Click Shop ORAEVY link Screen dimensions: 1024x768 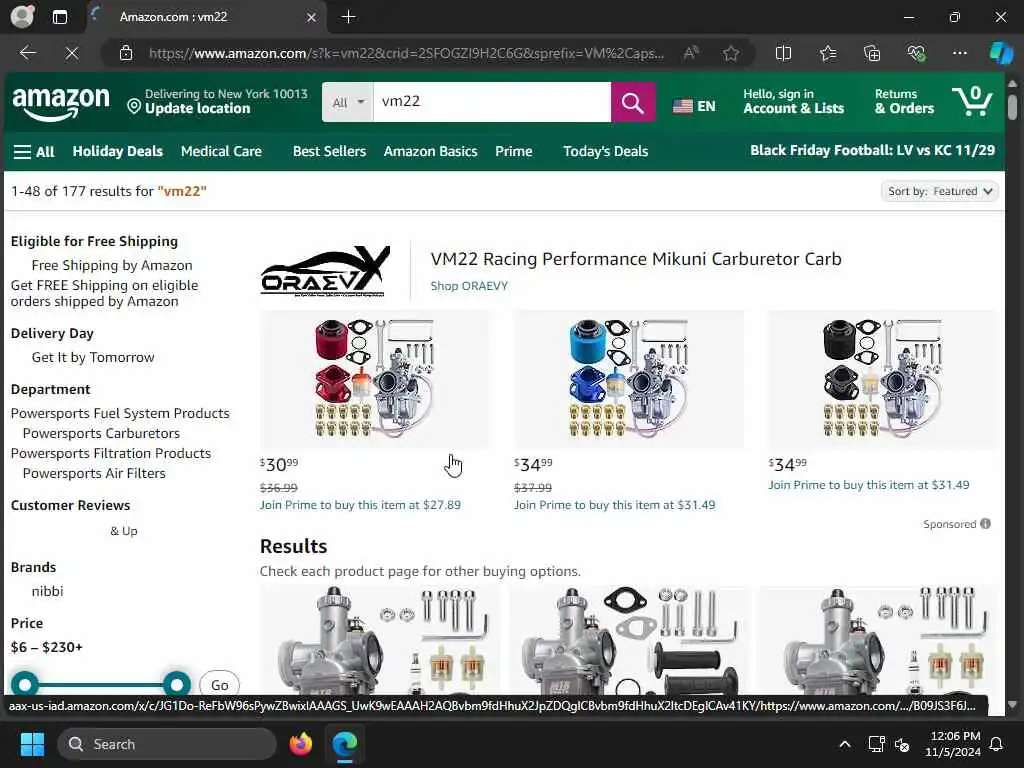pos(469,286)
